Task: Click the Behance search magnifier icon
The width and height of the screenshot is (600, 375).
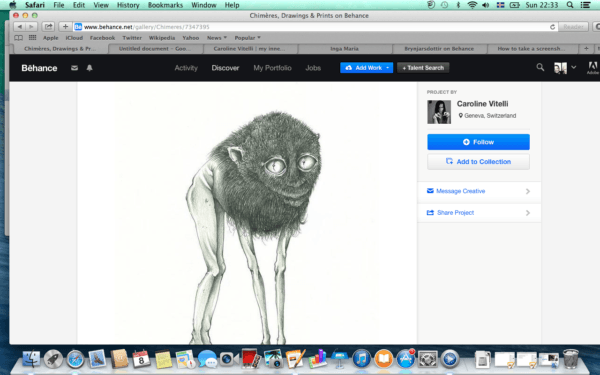Action: pyautogui.click(x=540, y=67)
